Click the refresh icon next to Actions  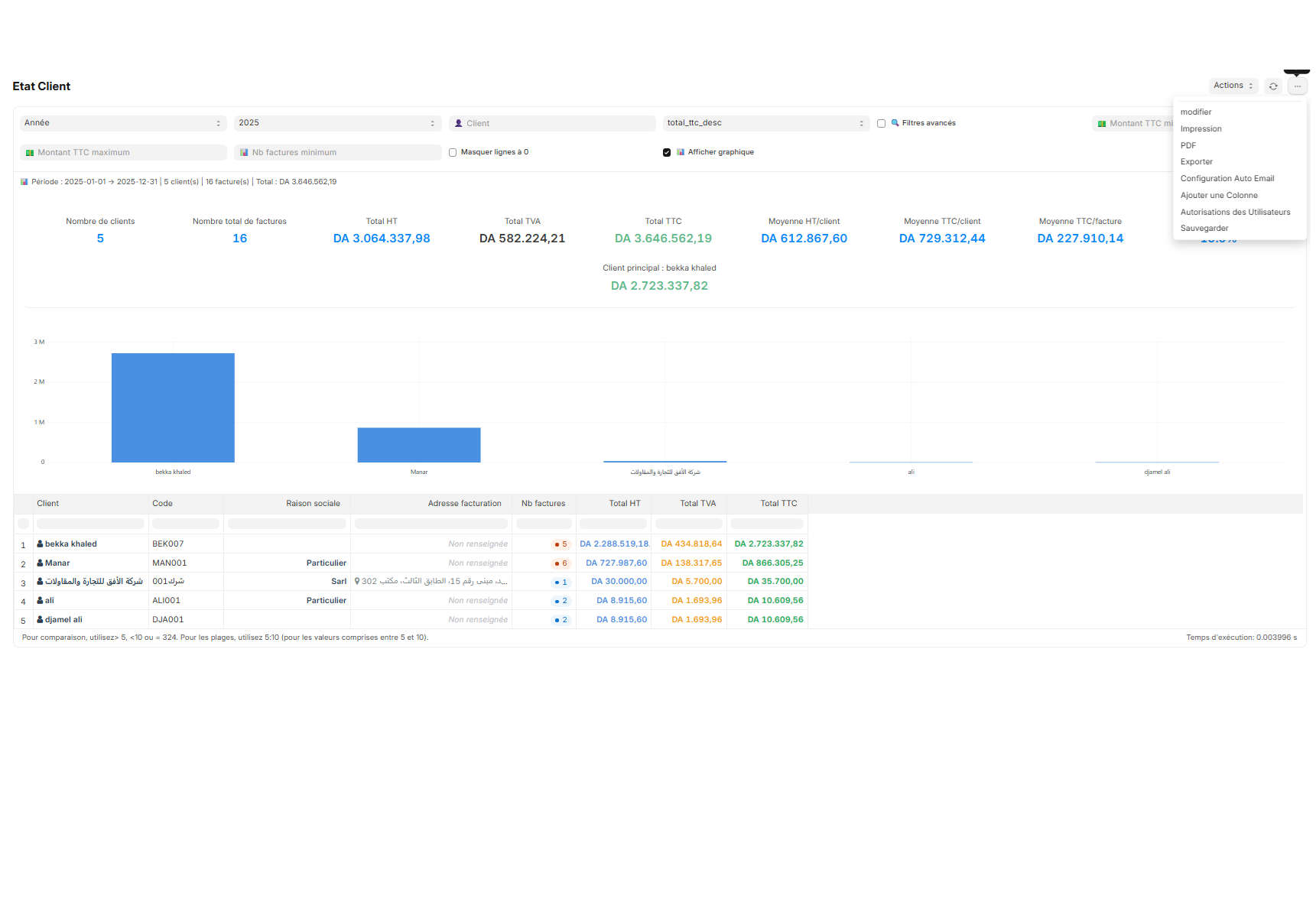[1272, 86]
